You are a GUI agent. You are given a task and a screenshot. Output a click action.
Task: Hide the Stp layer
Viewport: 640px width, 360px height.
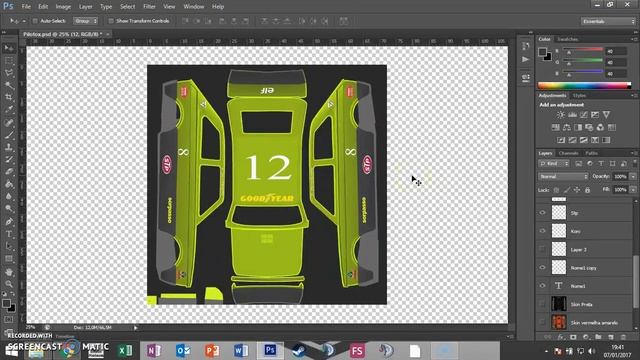tap(542, 213)
